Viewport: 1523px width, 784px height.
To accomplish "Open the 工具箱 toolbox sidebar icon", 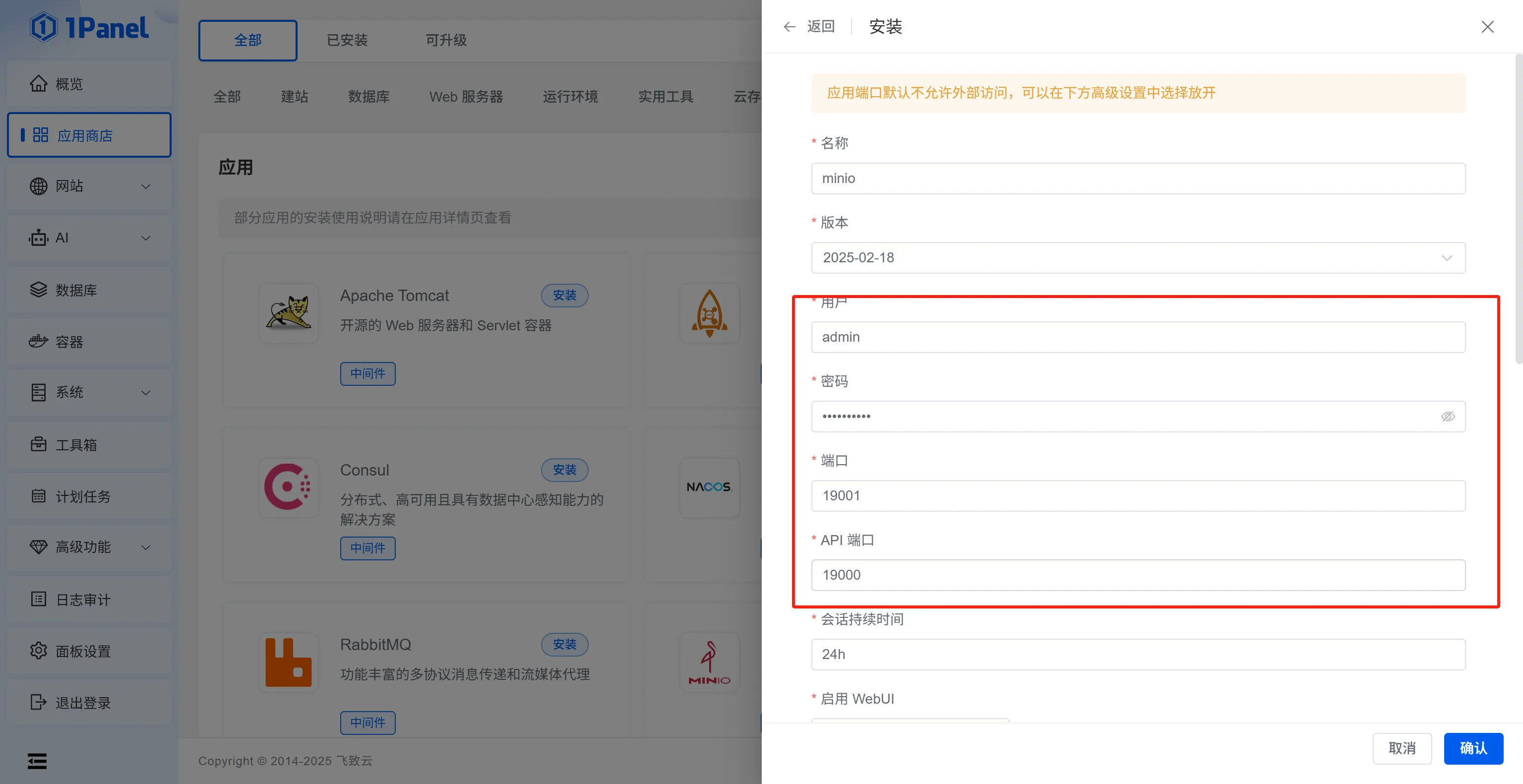I will tap(38, 445).
